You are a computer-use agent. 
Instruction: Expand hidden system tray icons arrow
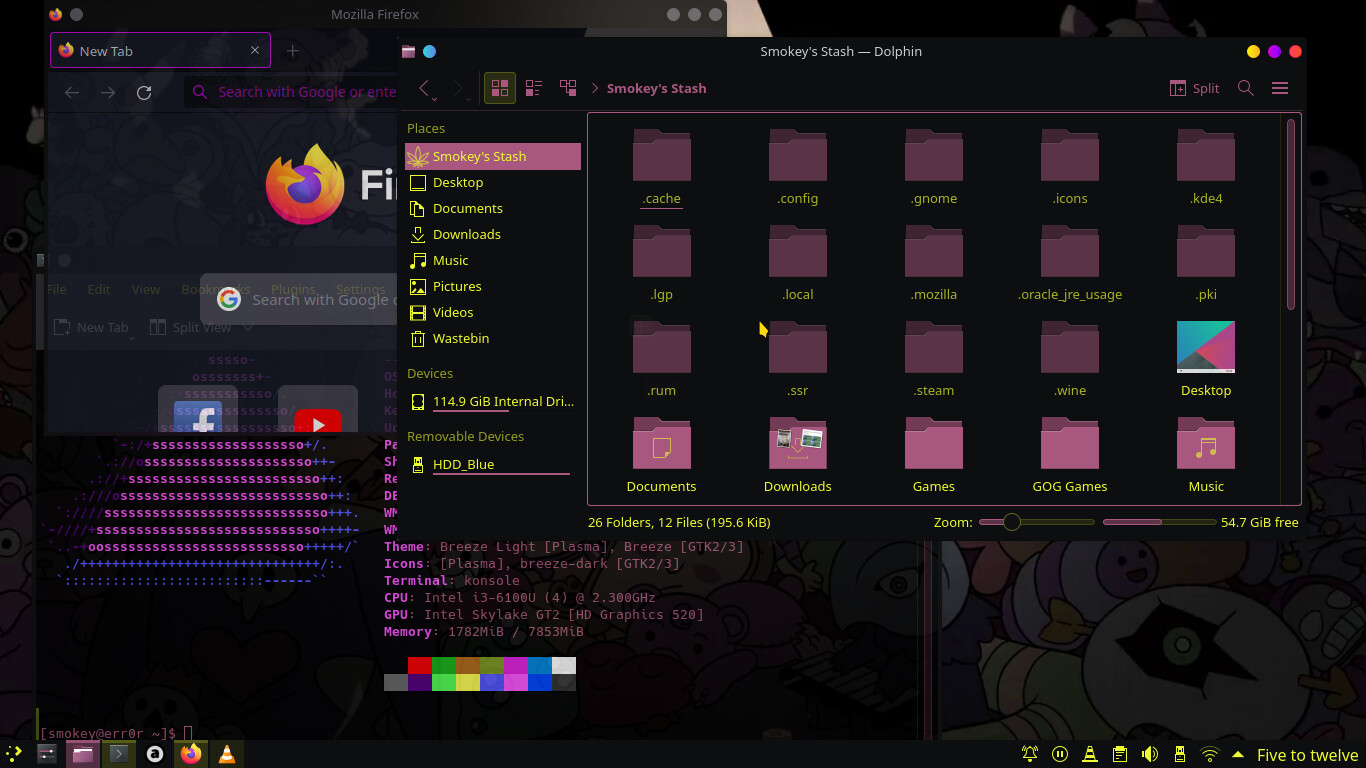click(x=1238, y=754)
